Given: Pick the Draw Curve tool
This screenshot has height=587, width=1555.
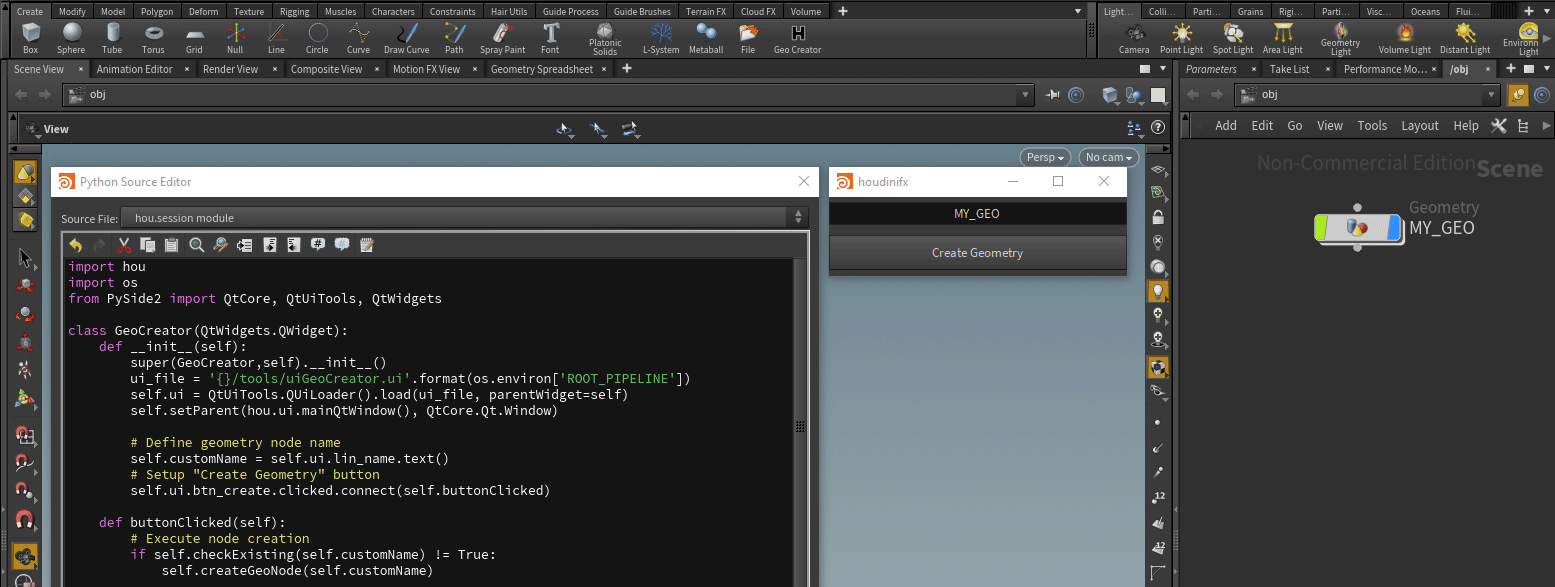Looking at the screenshot, I should [x=407, y=38].
